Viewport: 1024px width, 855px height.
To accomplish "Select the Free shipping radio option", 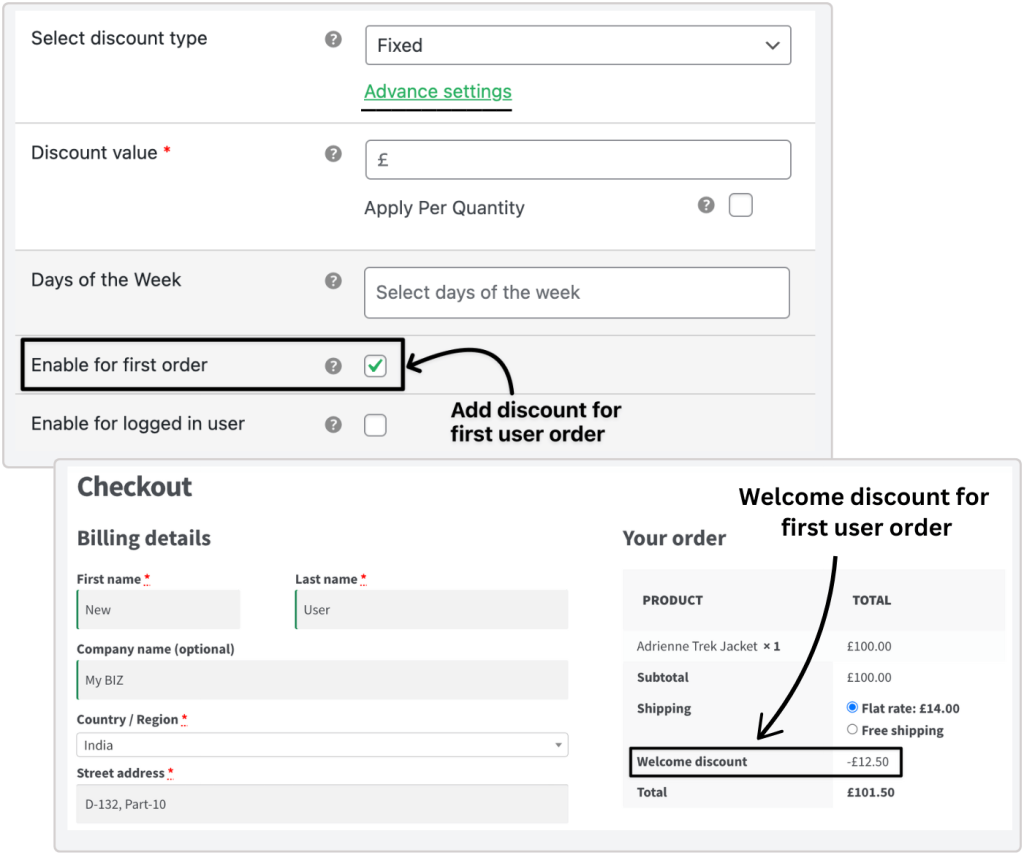I will tap(852, 730).
